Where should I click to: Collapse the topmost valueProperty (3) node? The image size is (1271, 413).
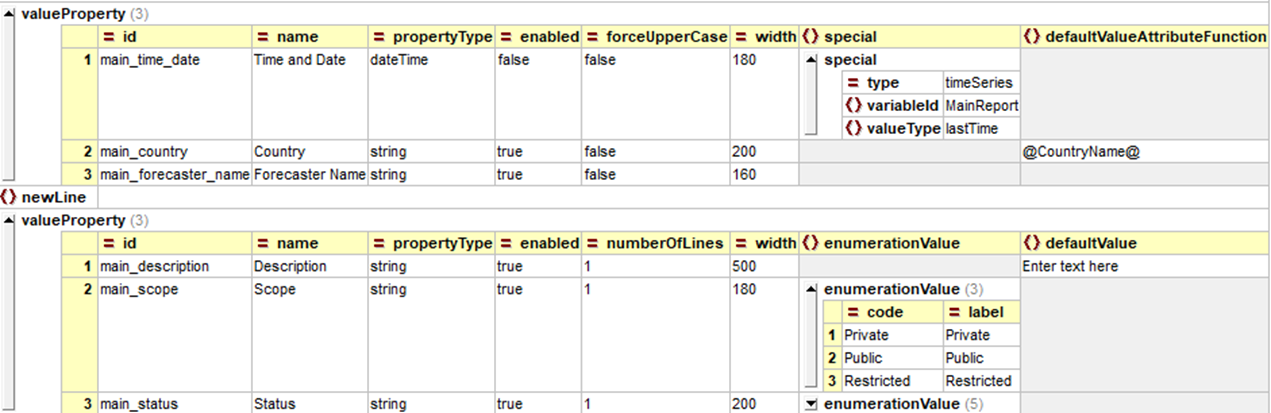9,17
